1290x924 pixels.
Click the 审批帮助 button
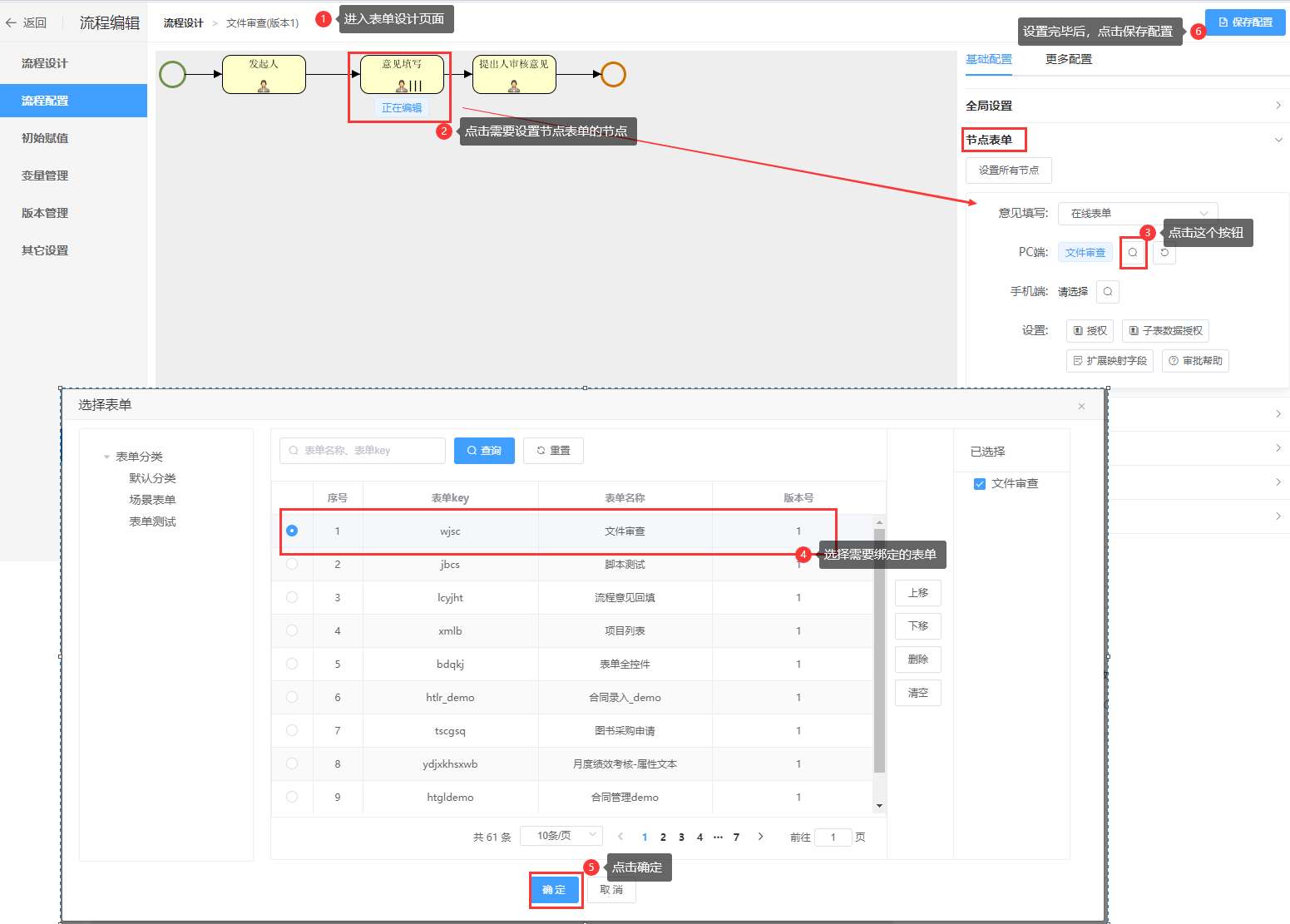[x=1195, y=361]
